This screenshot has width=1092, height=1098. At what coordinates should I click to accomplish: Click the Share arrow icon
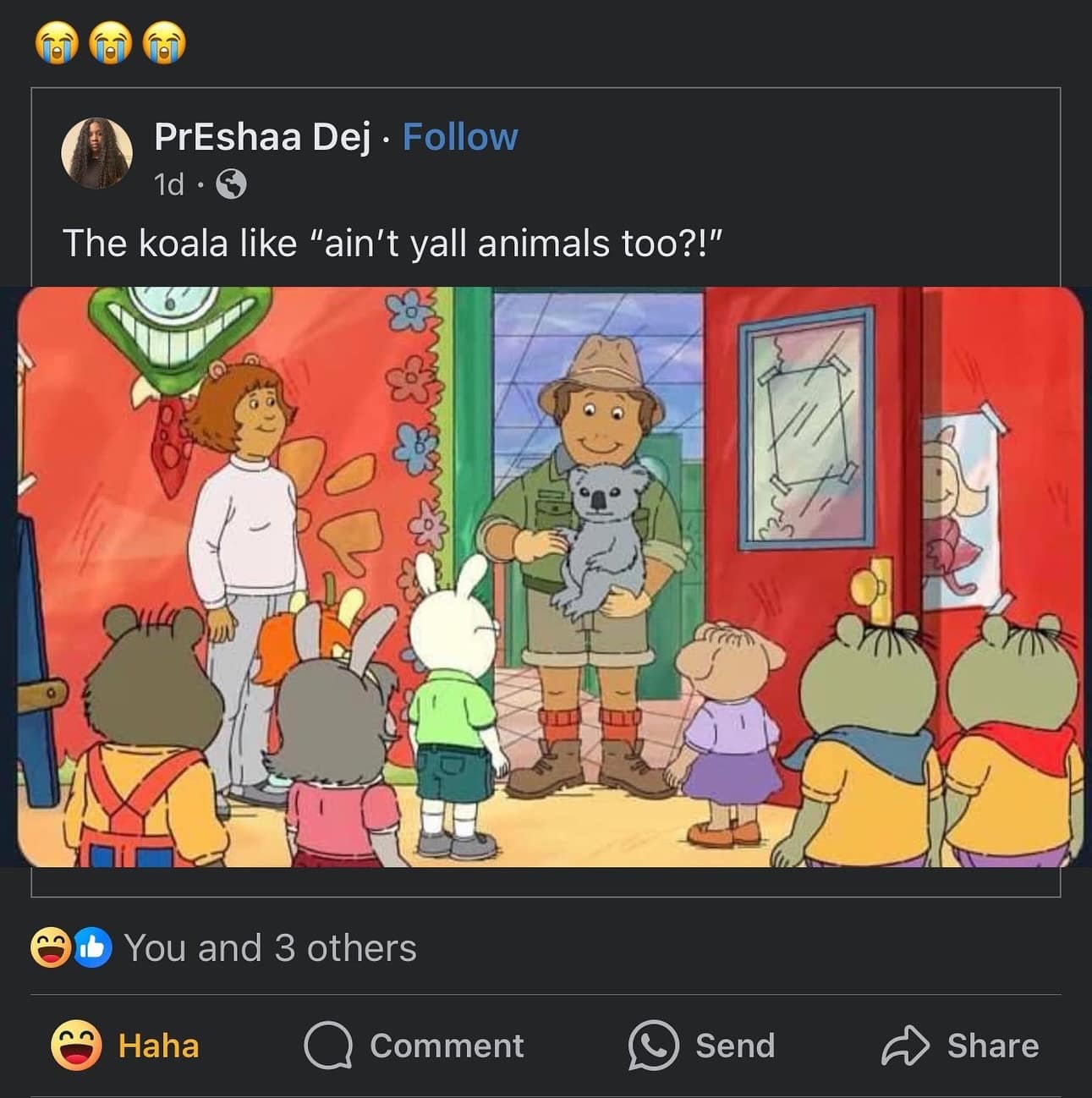click(x=905, y=1046)
